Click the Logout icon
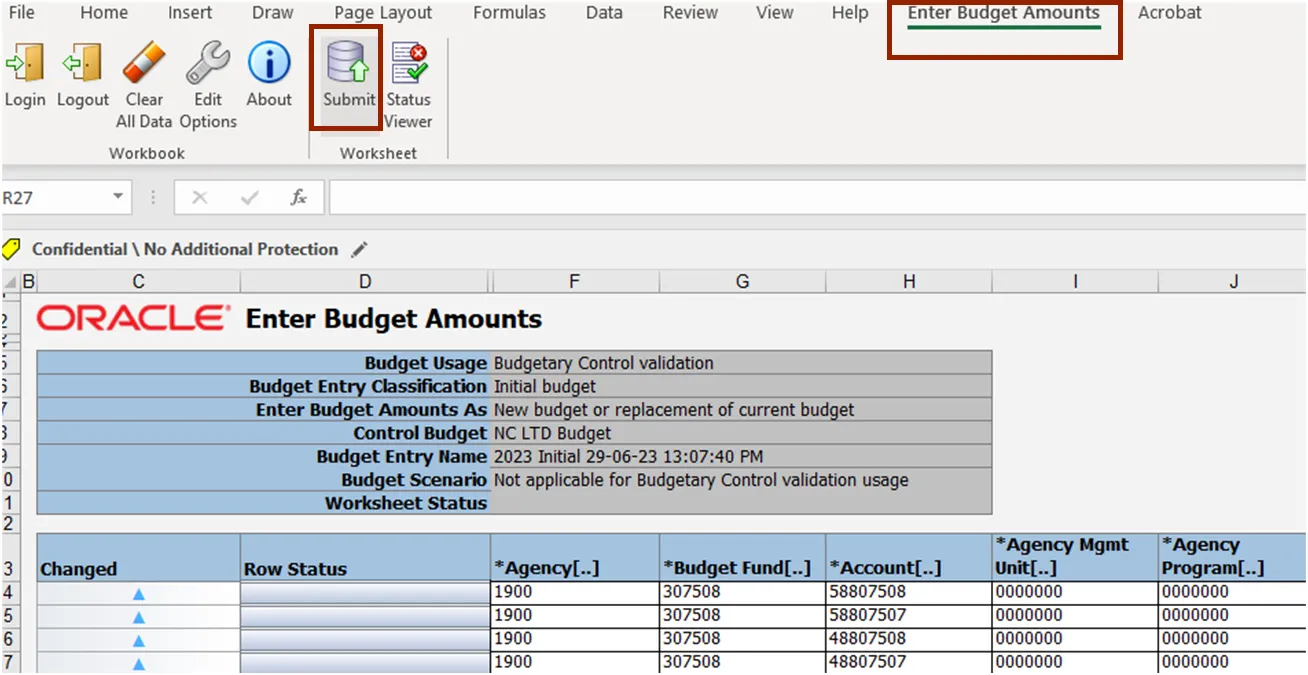The width and height of the screenshot is (1308, 675). click(82, 66)
